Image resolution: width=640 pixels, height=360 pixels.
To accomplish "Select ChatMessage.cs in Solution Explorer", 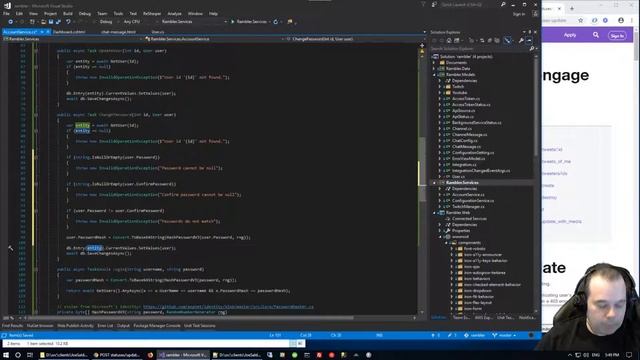I will pyautogui.click(x=466, y=147).
